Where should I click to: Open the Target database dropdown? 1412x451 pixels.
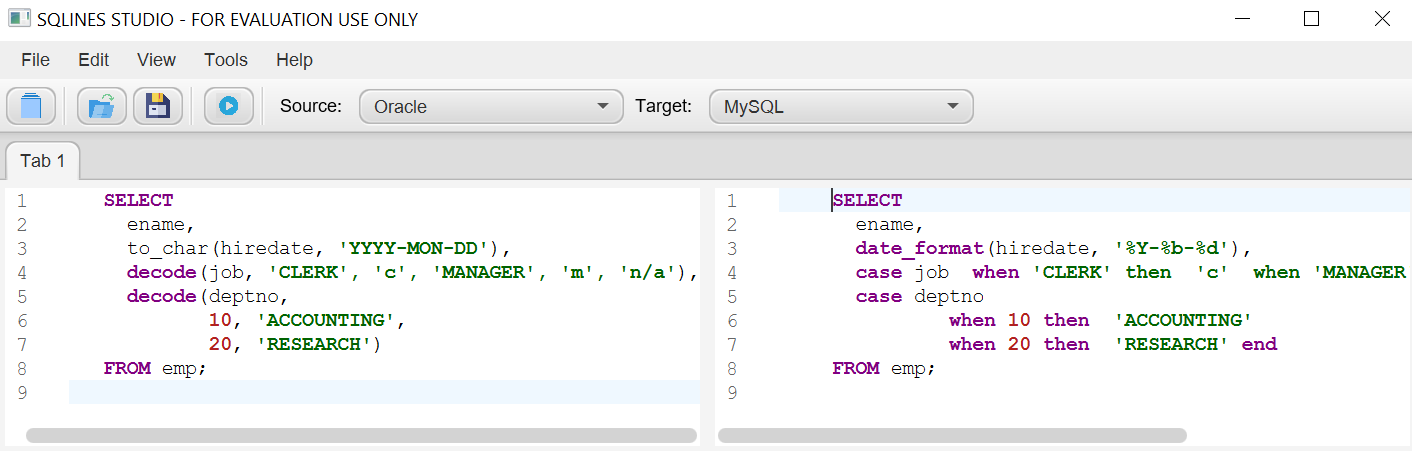click(841, 106)
